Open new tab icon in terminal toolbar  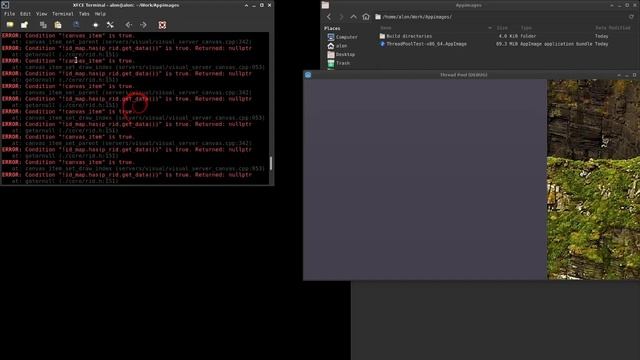(10, 25)
